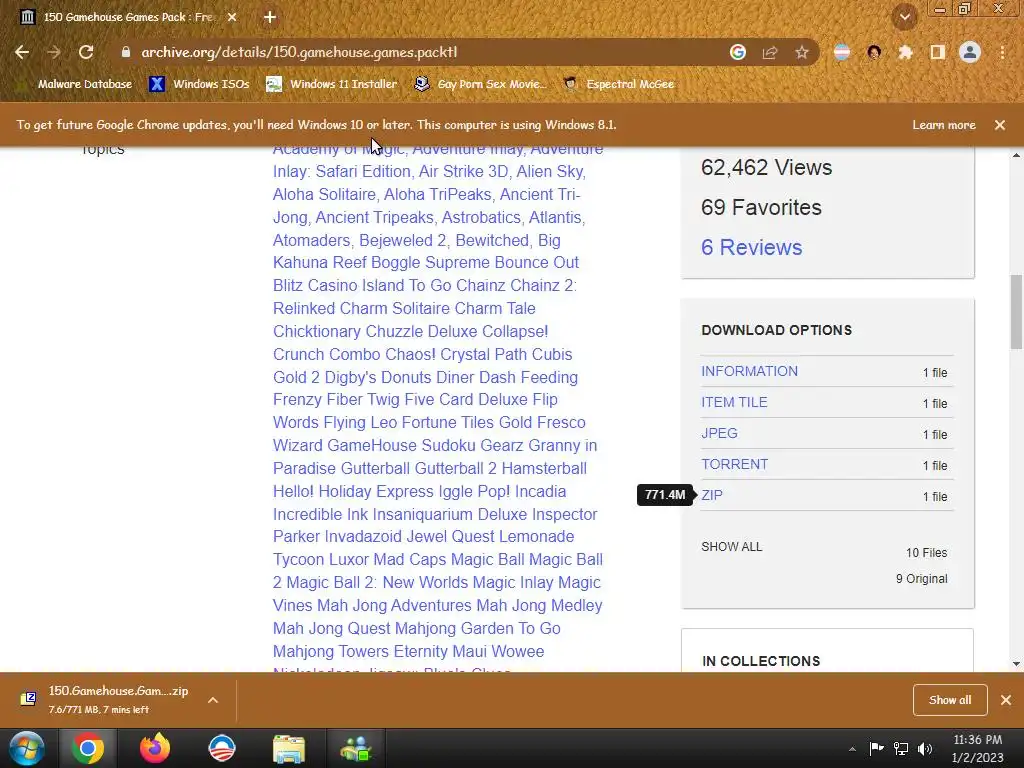Show hidden system tray icons
The height and width of the screenshot is (768, 1024).
pyautogui.click(x=852, y=748)
